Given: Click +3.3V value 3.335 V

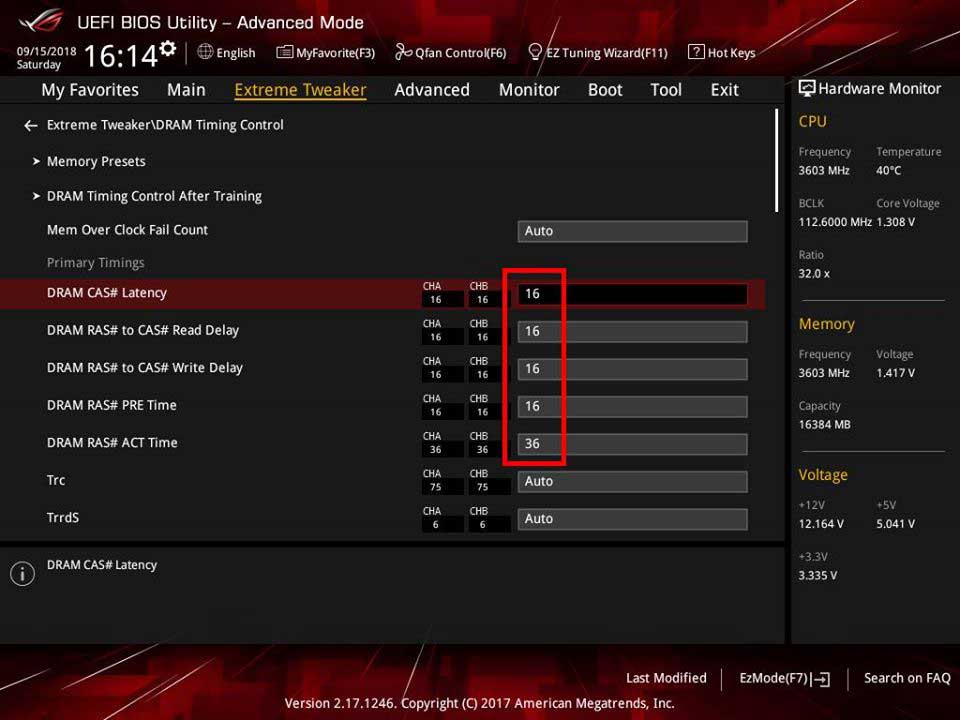Looking at the screenshot, I should (818, 576).
